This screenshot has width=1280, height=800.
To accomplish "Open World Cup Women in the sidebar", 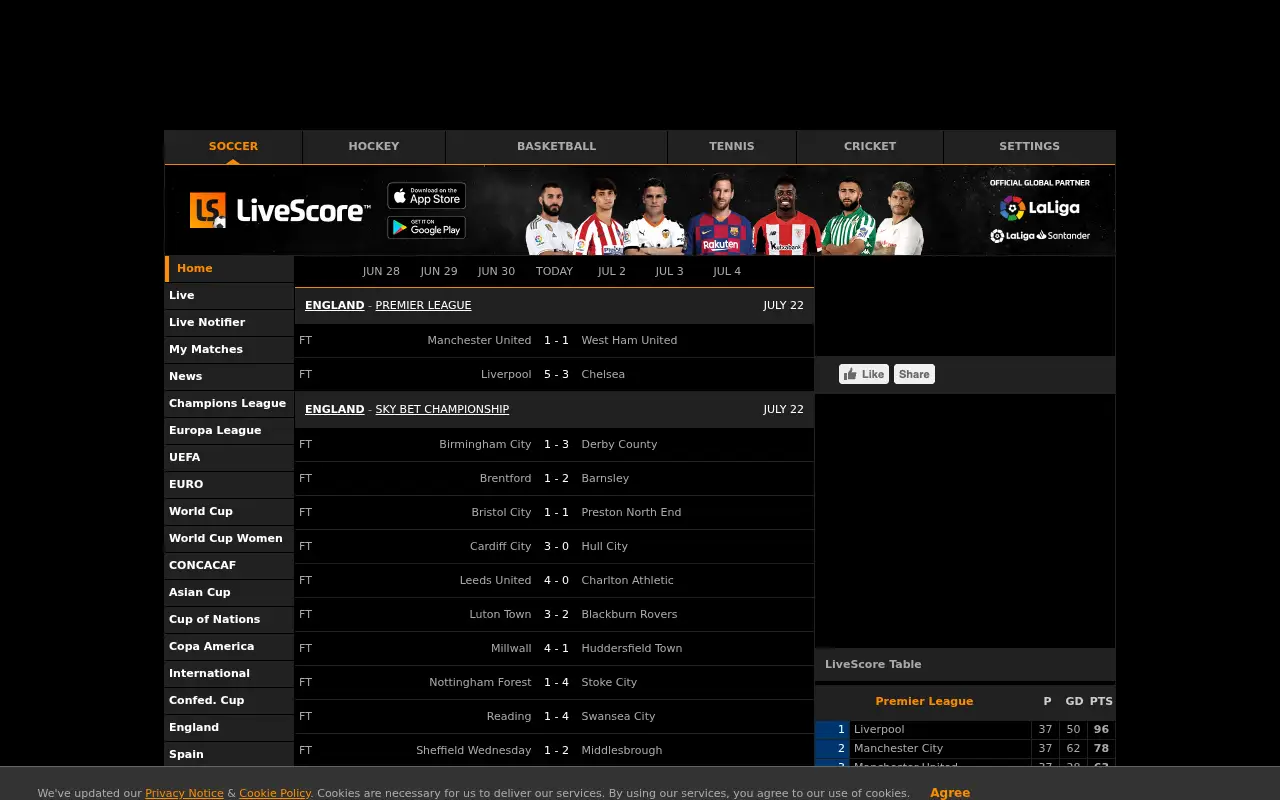I will pos(229,538).
